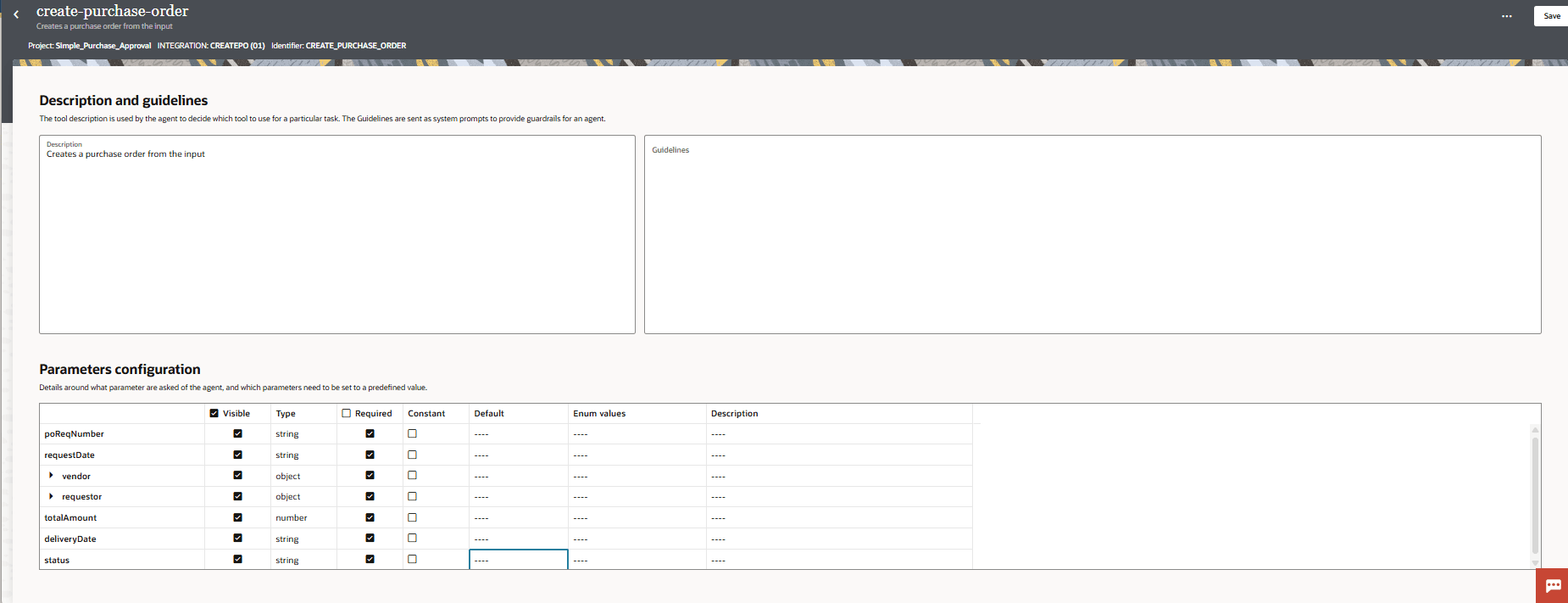The width and height of the screenshot is (1568, 603).
Task: Check Constant for totalAmount
Action: point(413,517)
